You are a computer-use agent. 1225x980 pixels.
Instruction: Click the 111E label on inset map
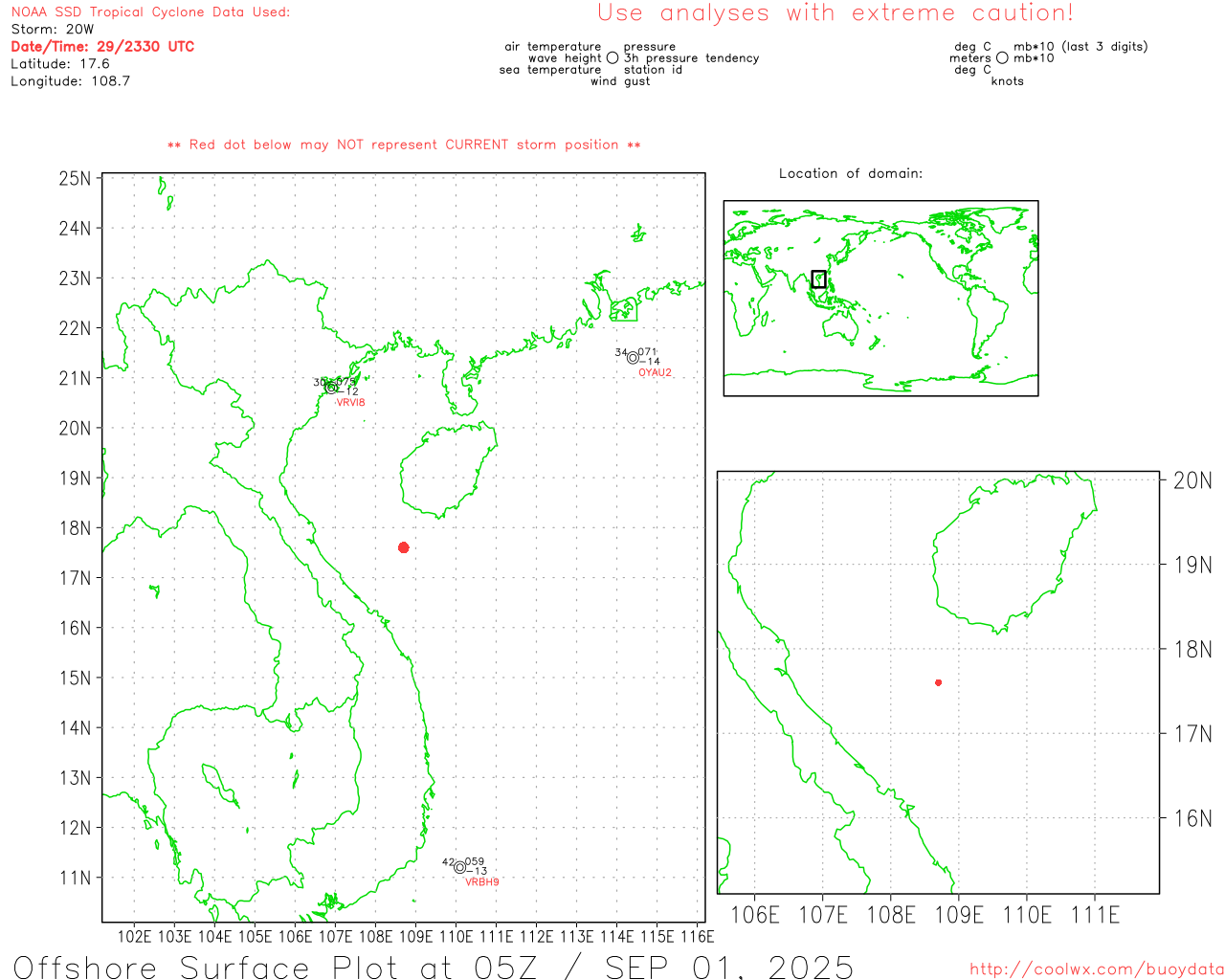pos(1095,916)
